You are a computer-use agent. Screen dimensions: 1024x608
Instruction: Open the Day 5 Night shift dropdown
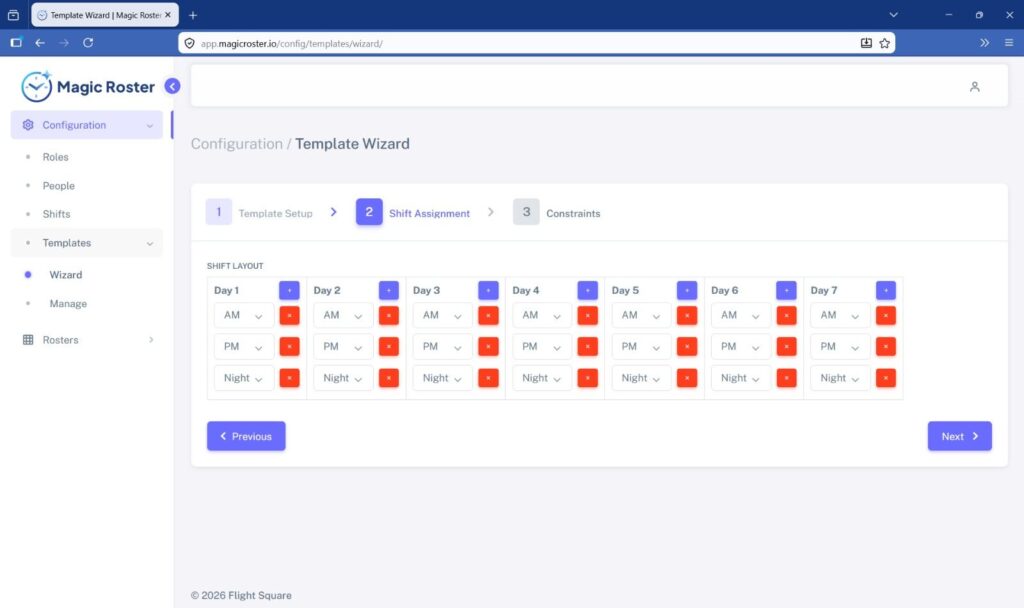tap(641, 378)
